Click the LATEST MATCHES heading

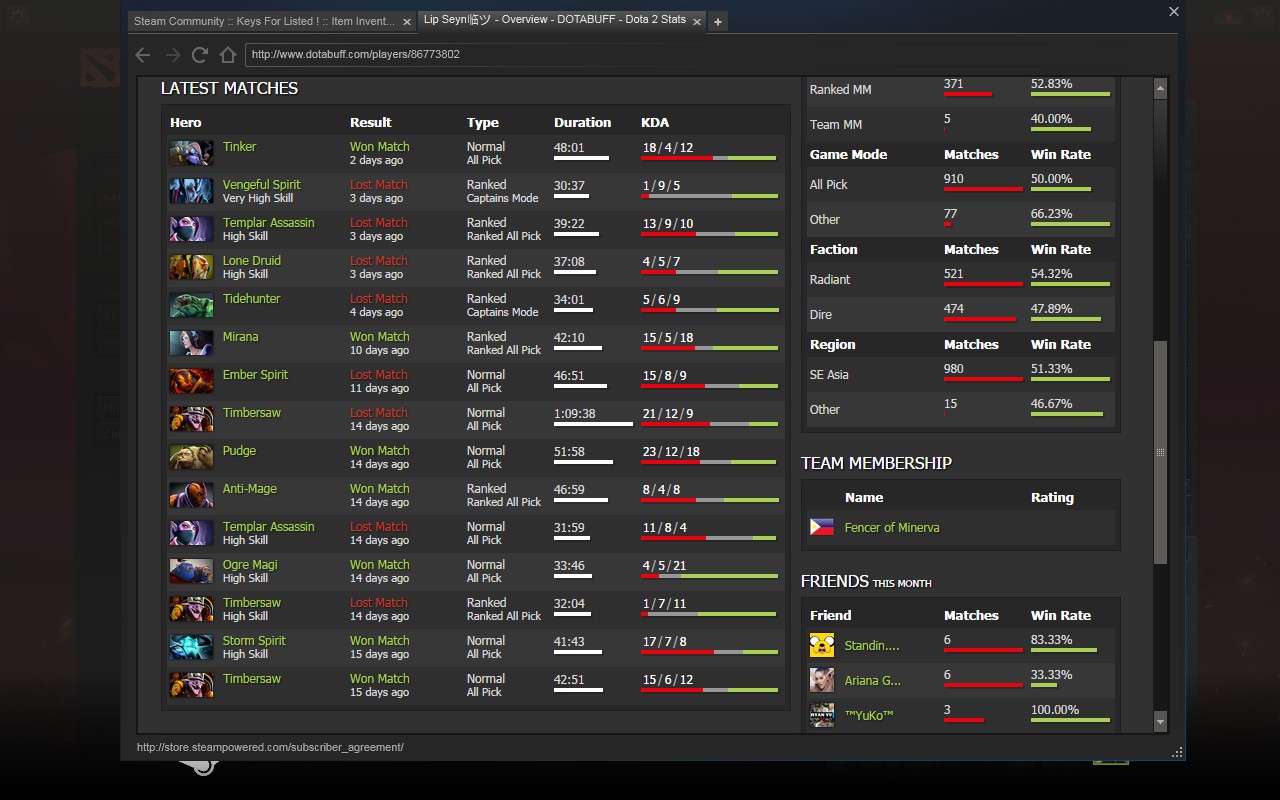[x=229, y=88]
